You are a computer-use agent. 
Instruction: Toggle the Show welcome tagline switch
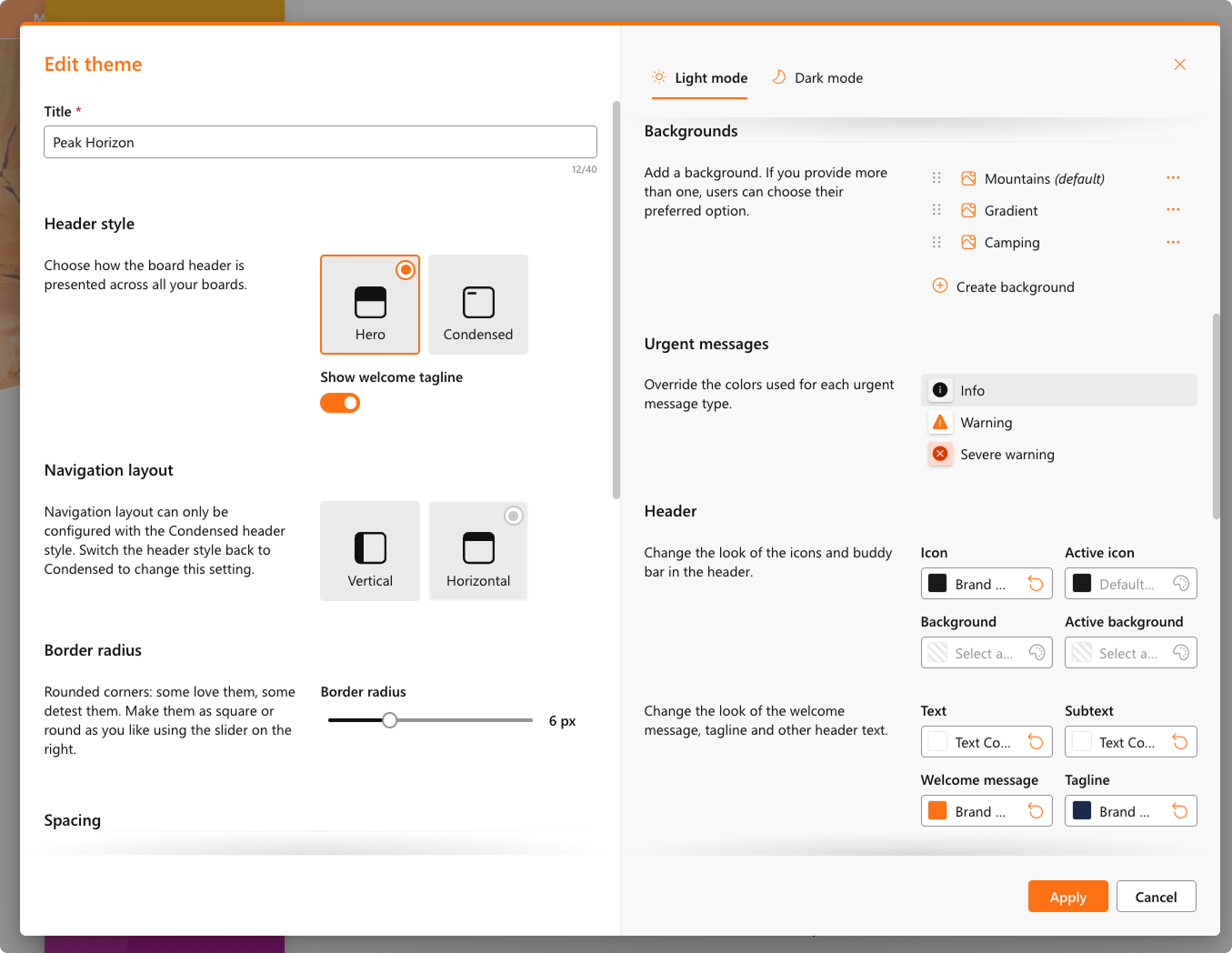(340, 403)
